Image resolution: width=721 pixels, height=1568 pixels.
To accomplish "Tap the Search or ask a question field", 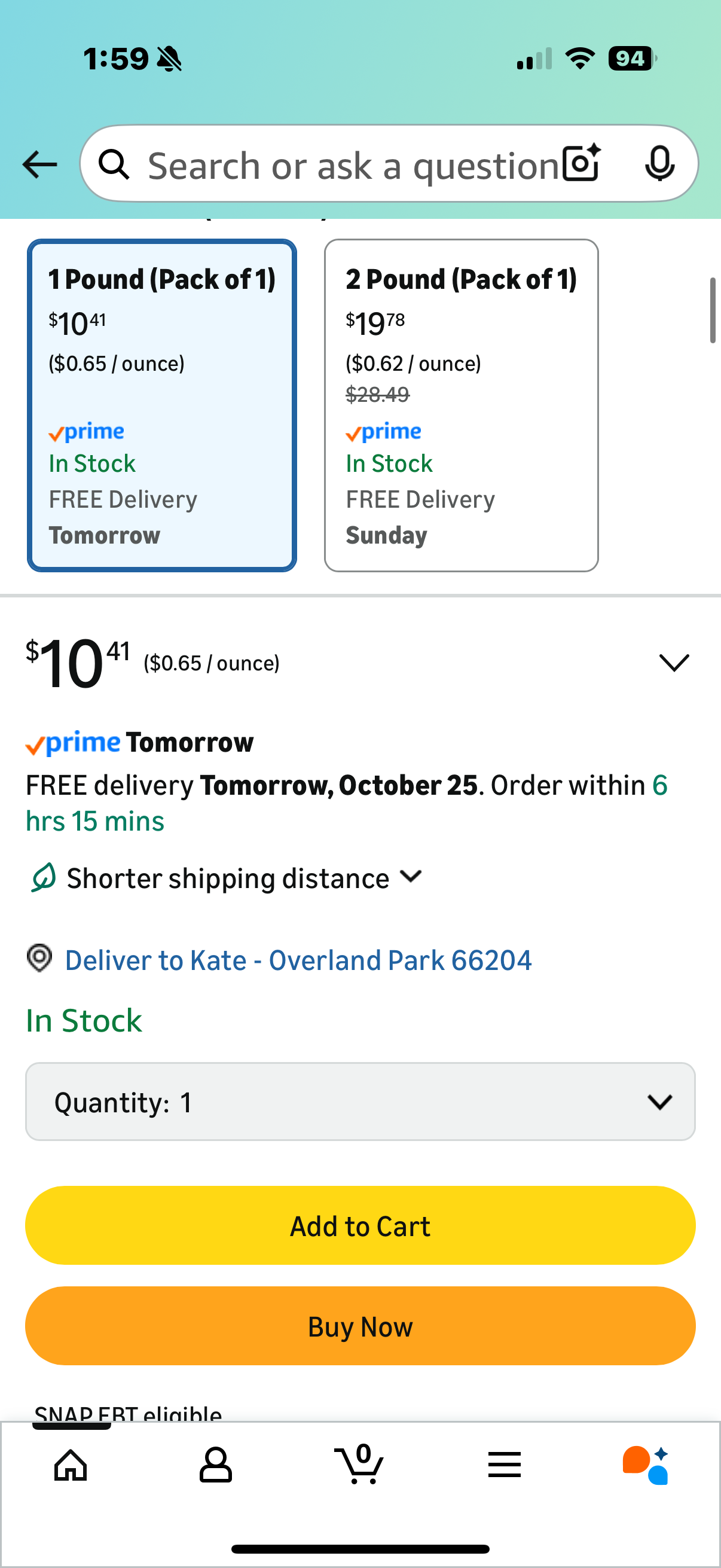I will click(353, 166).
